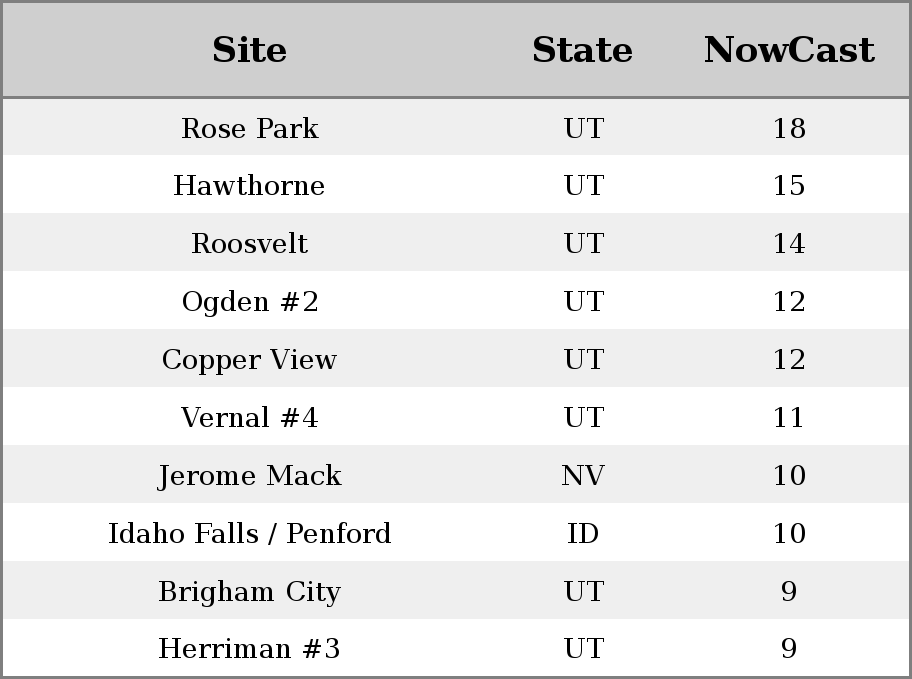Select the Vernal #4 site cell
The image size is (912, 679).
250,417
